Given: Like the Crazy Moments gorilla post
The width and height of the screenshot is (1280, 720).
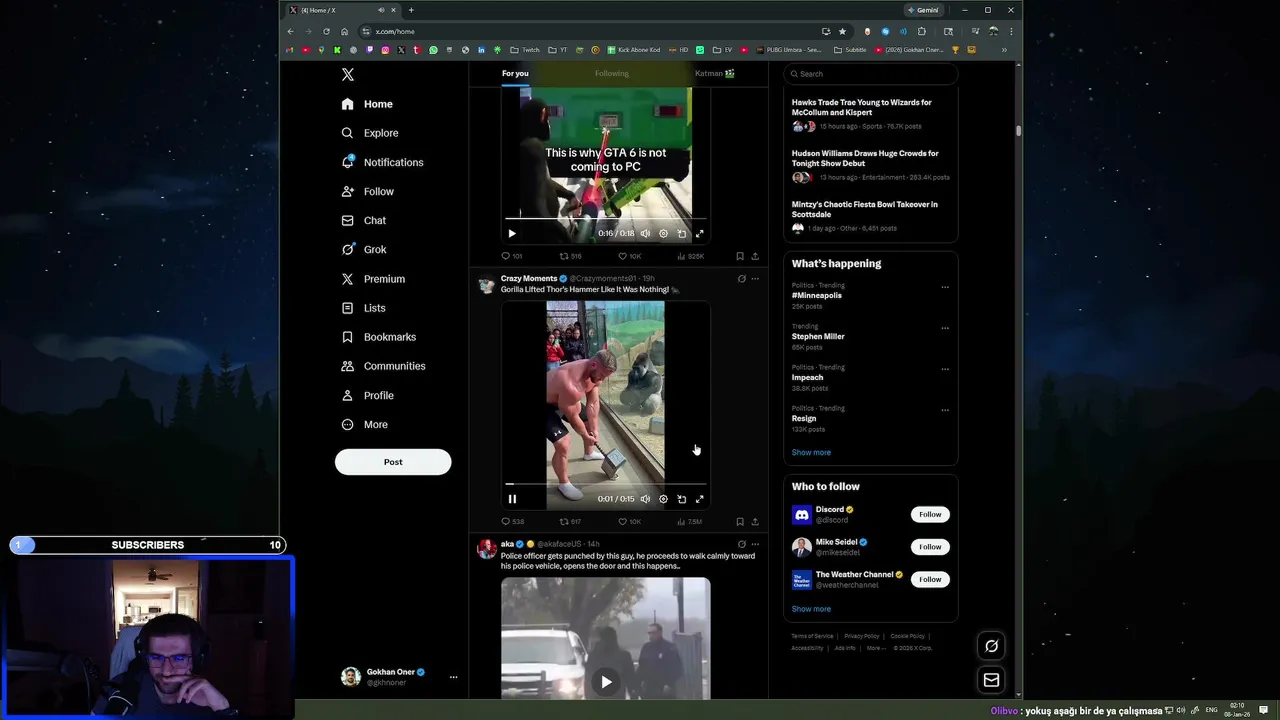Looking at the screenshot, I should (630, 521).
